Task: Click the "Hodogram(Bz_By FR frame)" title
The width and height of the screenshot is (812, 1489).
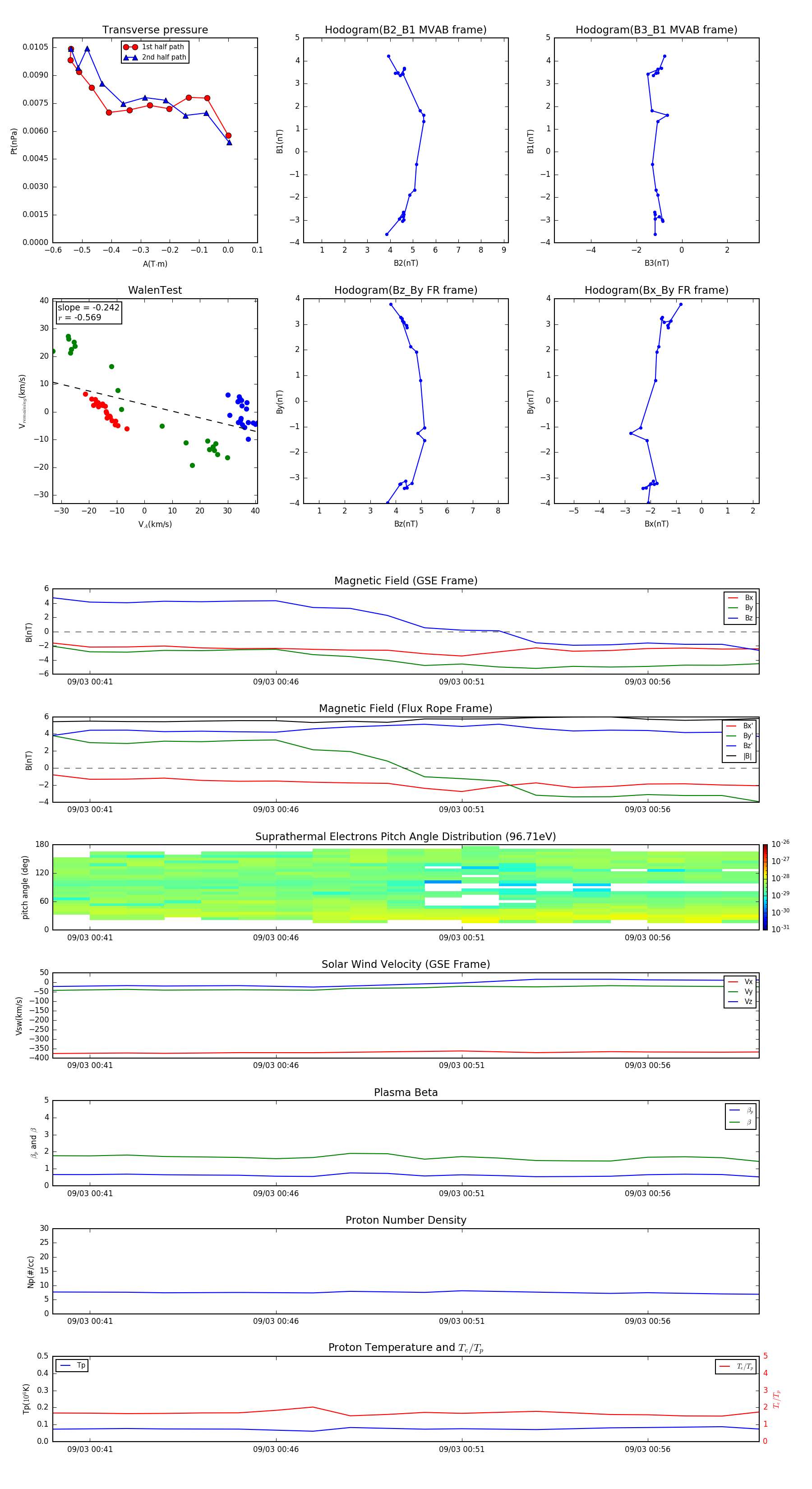Action: 406,290
